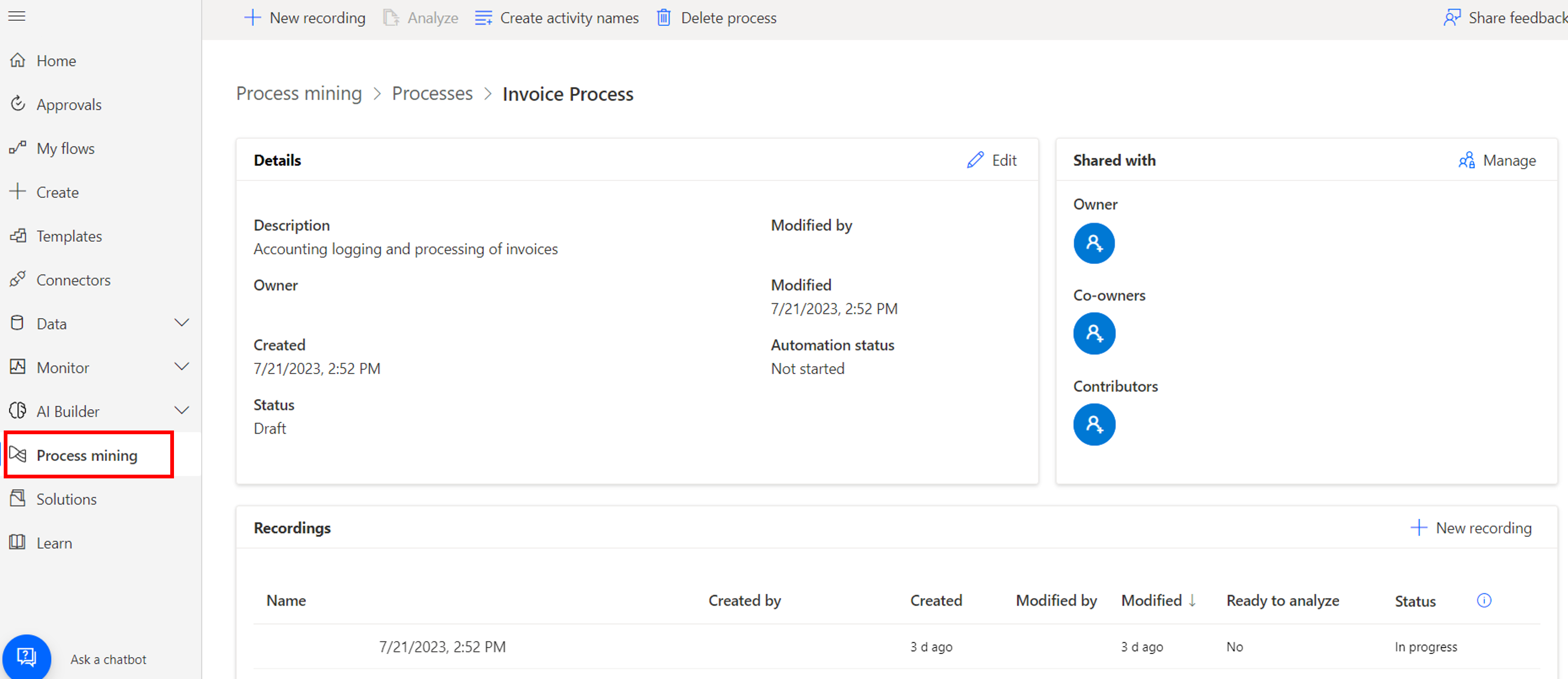Click Share feedback icon in toolbar
1568x679 pixels.
click(1451, 18)
